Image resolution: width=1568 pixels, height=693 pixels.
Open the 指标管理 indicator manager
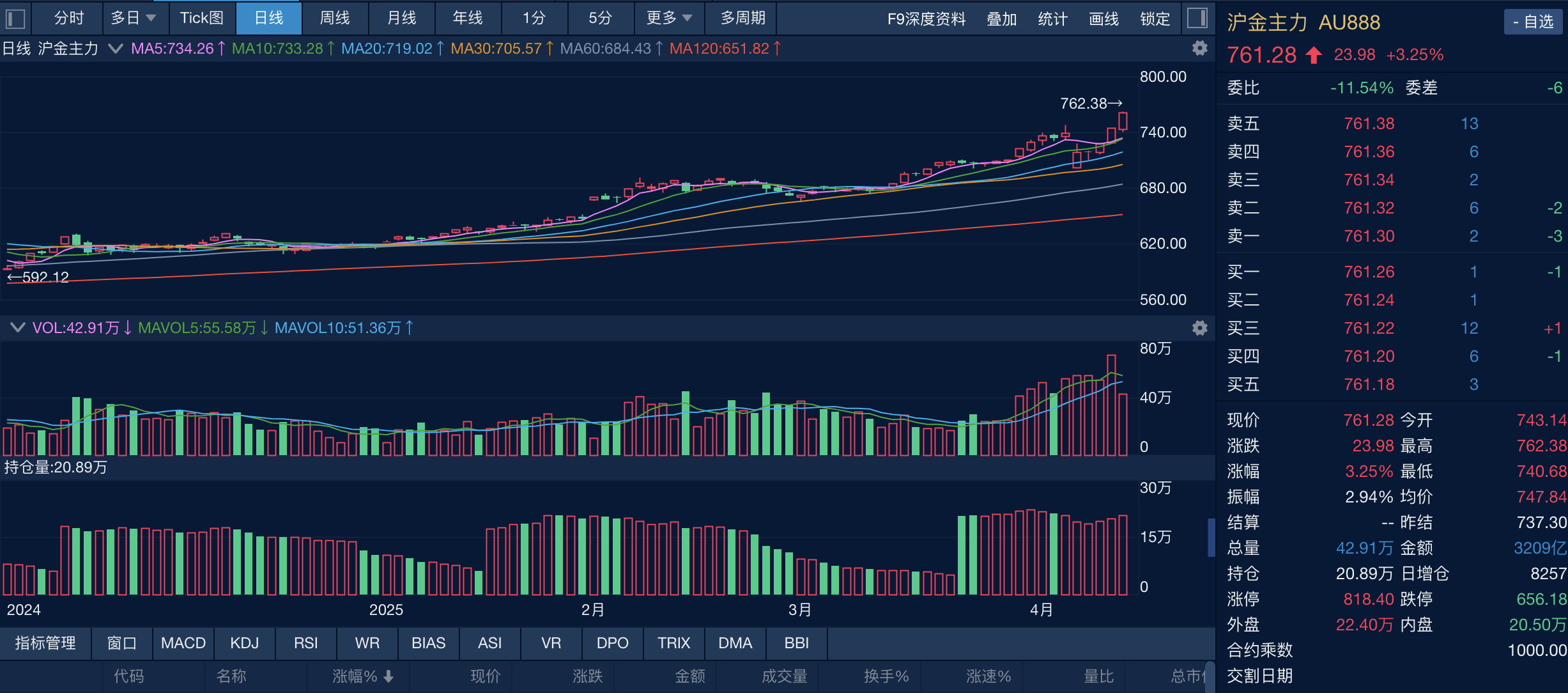44,644
